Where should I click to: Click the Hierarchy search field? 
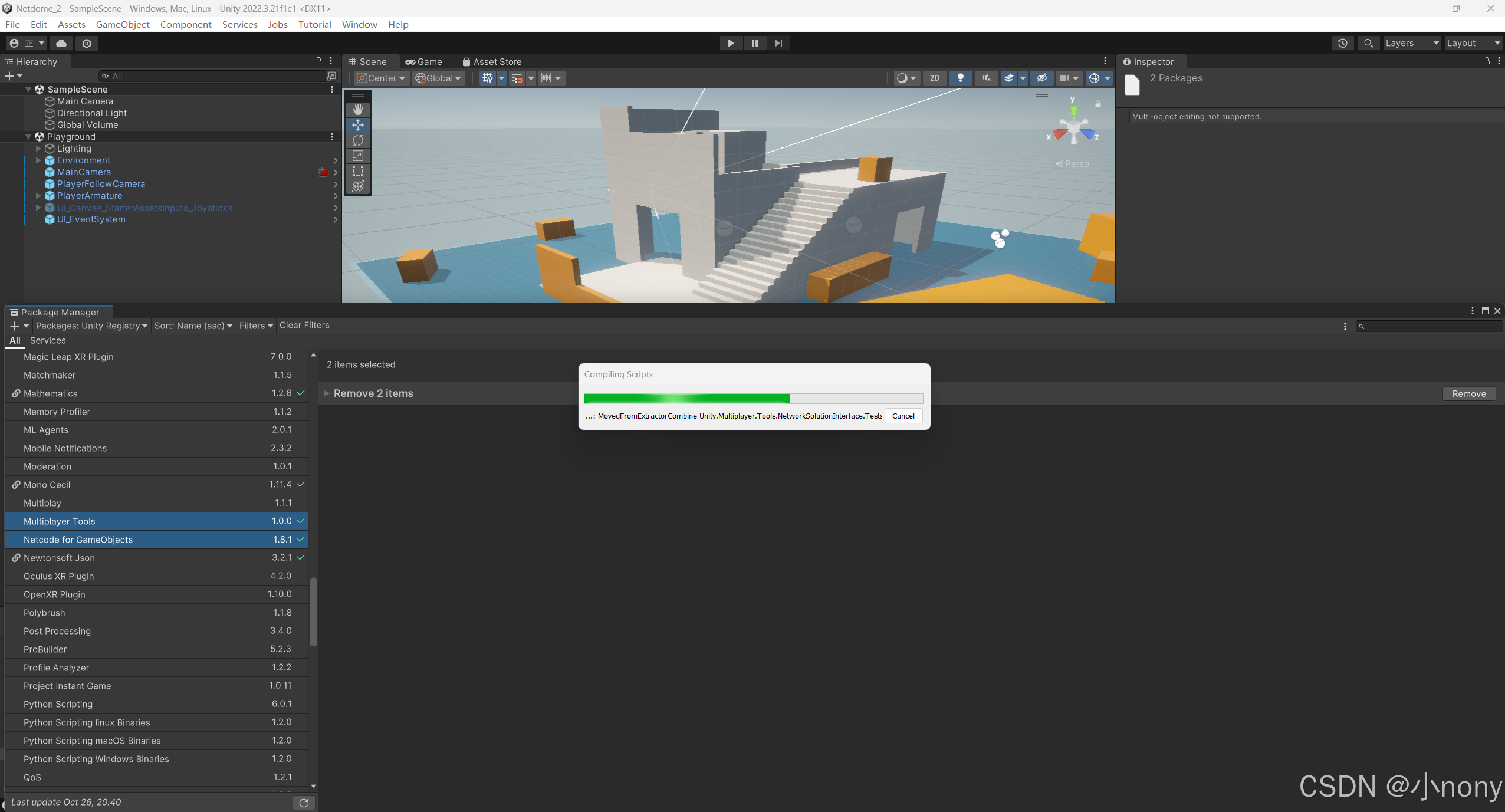tap(212, 76)
